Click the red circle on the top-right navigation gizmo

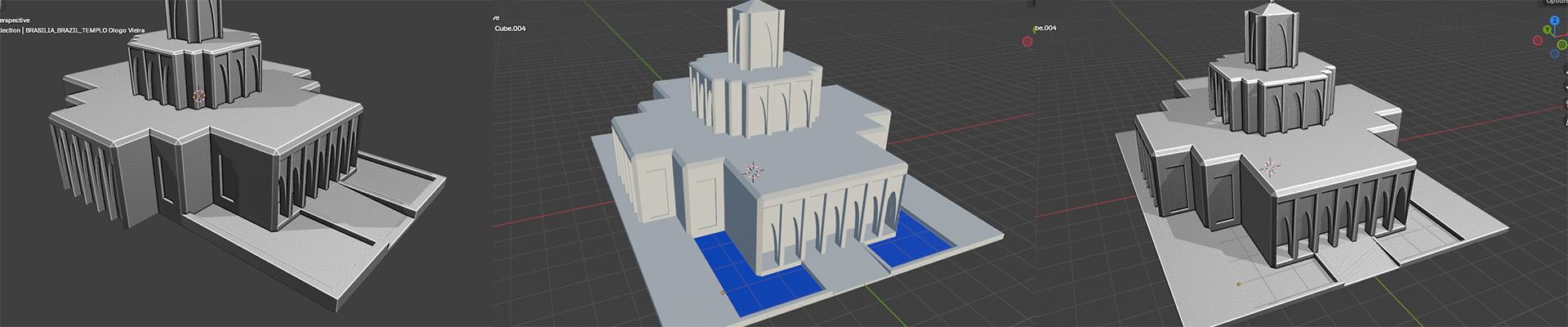coord(1538,40)
